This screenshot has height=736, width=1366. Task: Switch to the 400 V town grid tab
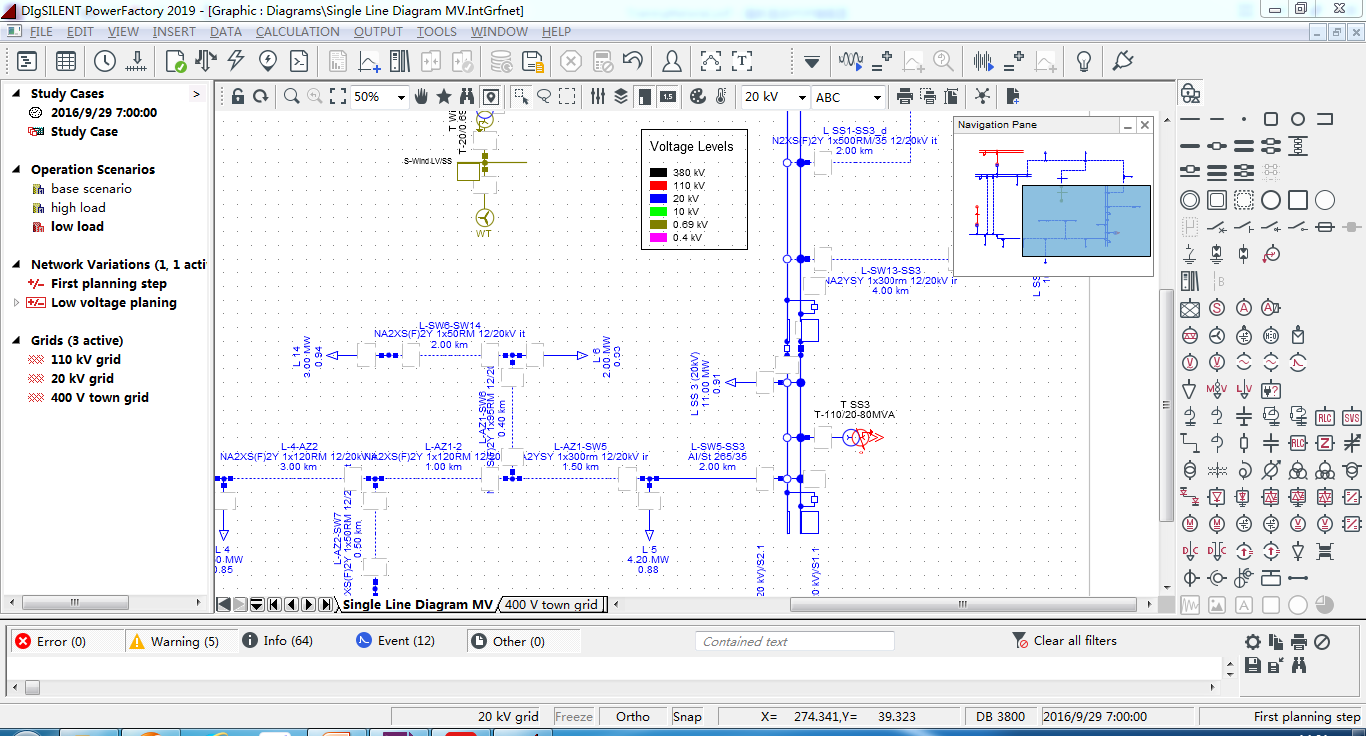pyautogui.click(x=551, y=604)
